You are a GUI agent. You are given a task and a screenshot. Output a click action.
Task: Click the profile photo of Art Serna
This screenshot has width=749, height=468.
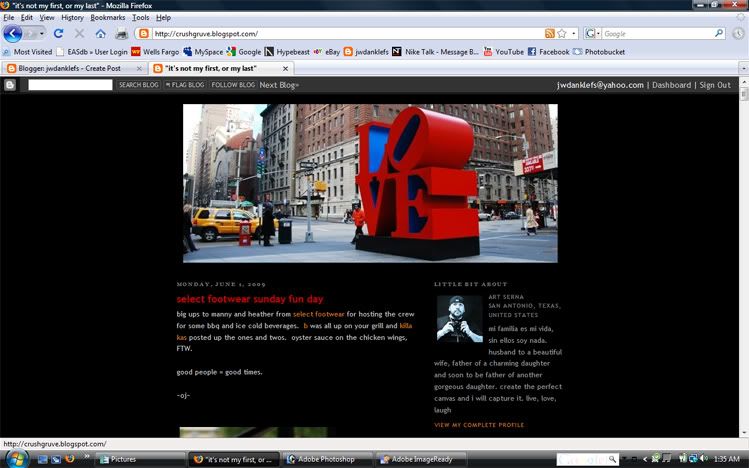tap(460, 319)
